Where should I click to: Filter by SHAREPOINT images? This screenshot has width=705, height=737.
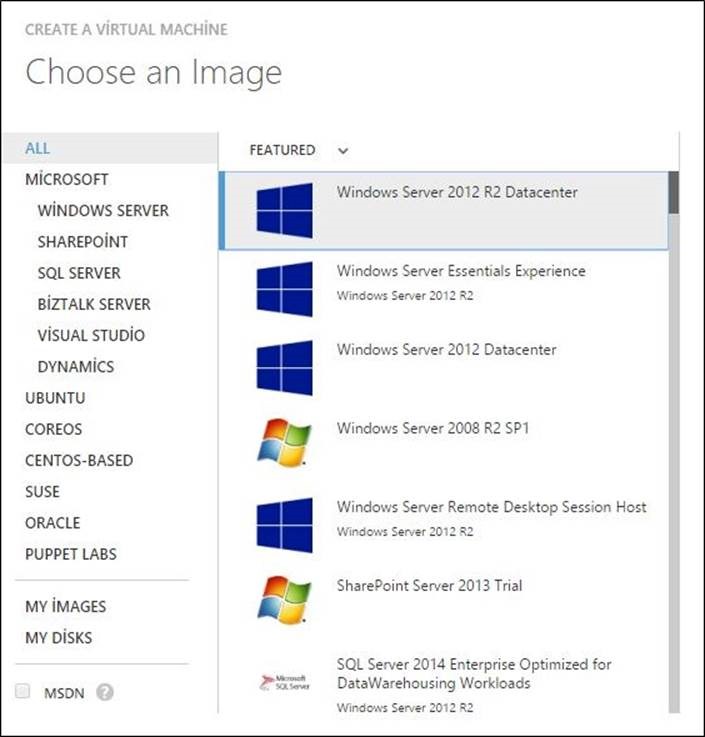click(82, 242)
